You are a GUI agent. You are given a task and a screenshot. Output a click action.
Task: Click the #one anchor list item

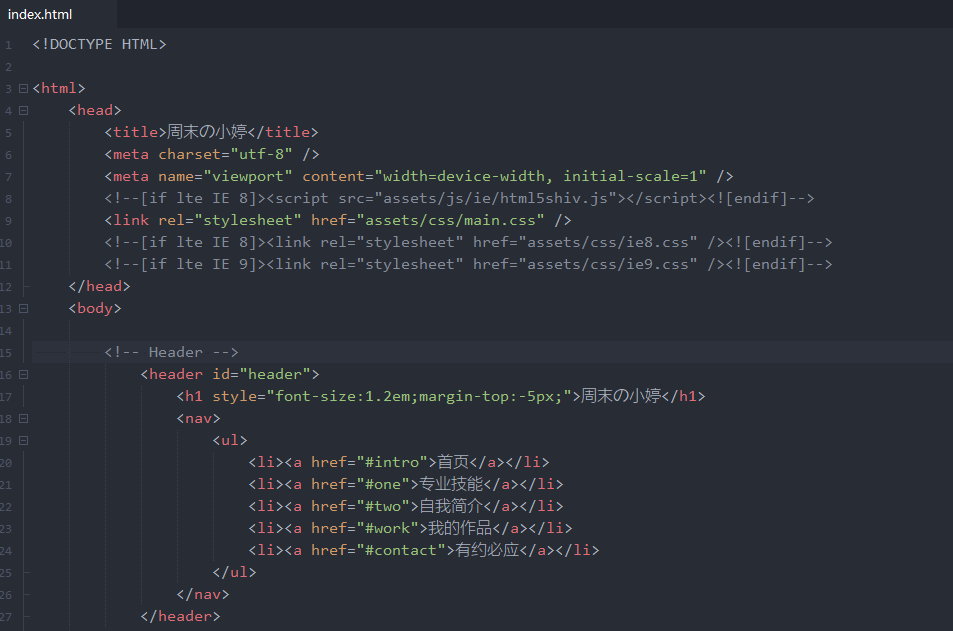click(405, 484)
